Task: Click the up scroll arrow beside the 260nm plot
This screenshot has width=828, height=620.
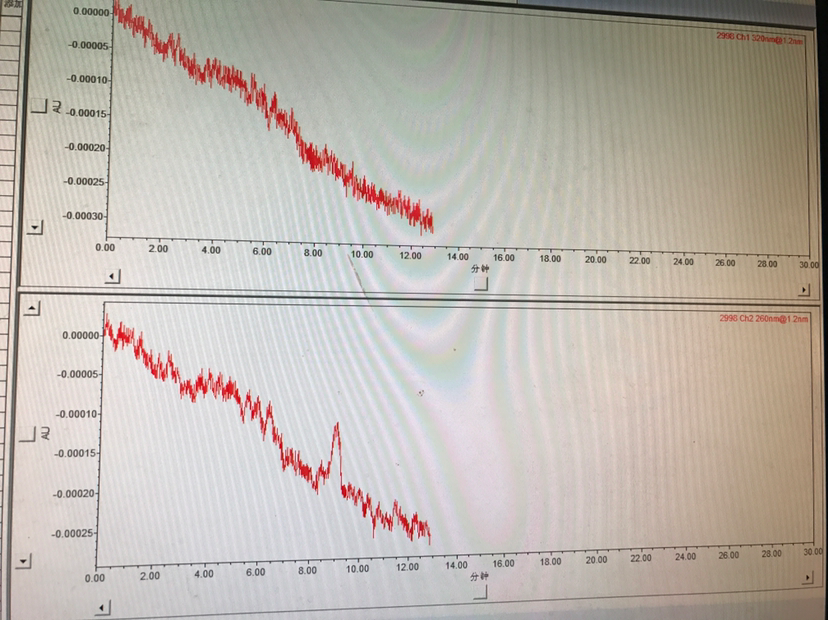Action: 32,308
